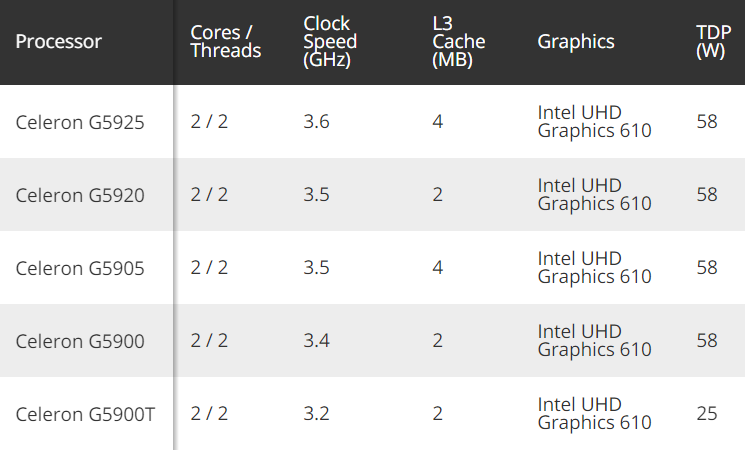Click the Processor column header
The height and width of the screenshot is (452, 745).
59,42
